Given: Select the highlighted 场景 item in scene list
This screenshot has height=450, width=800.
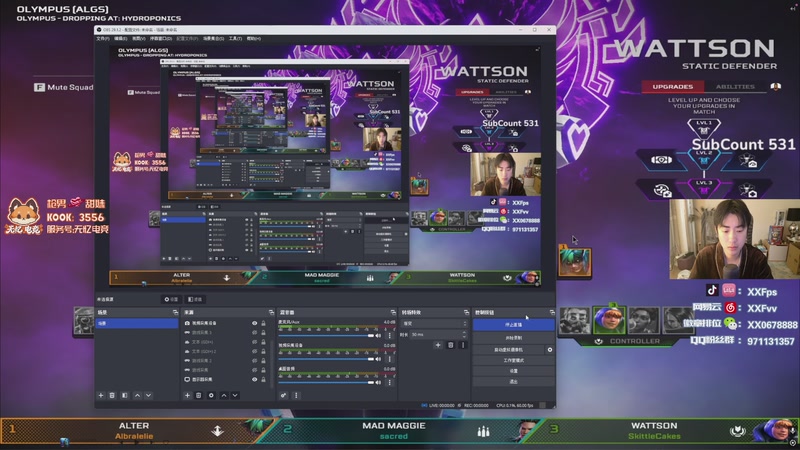Looking at the screenshot, I should pyautogui.click(x=137, y=323).
